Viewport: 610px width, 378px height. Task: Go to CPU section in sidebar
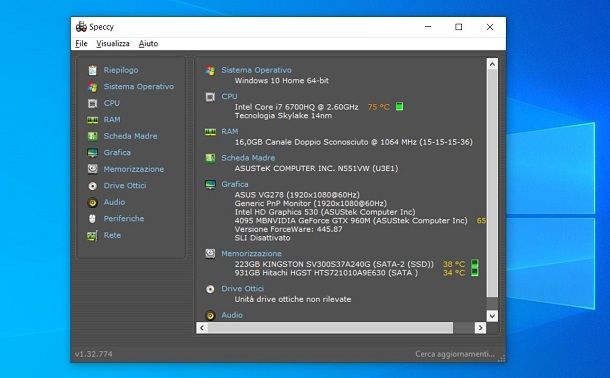click(x=111, y=103)
